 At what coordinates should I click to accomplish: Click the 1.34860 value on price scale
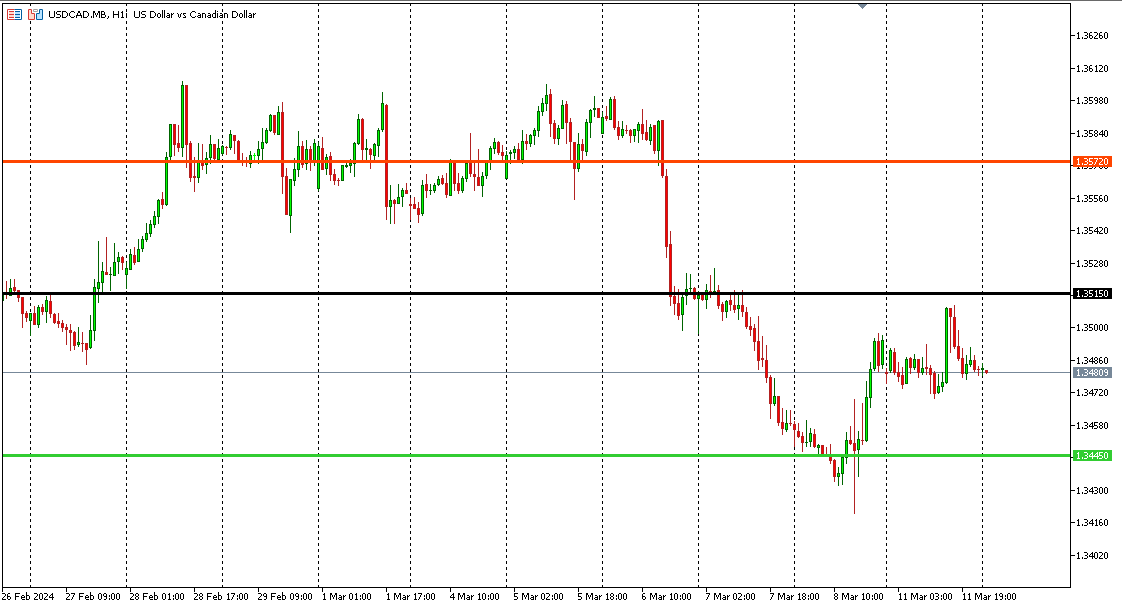coord(1093,361)
